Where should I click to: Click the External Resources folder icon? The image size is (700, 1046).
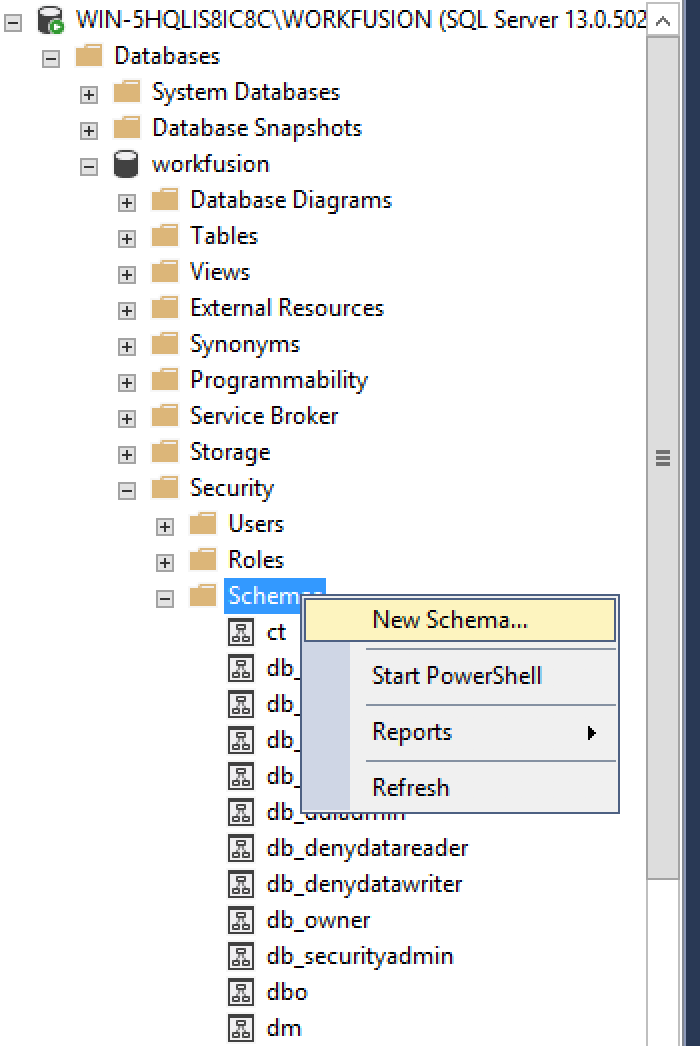(164, 308)
